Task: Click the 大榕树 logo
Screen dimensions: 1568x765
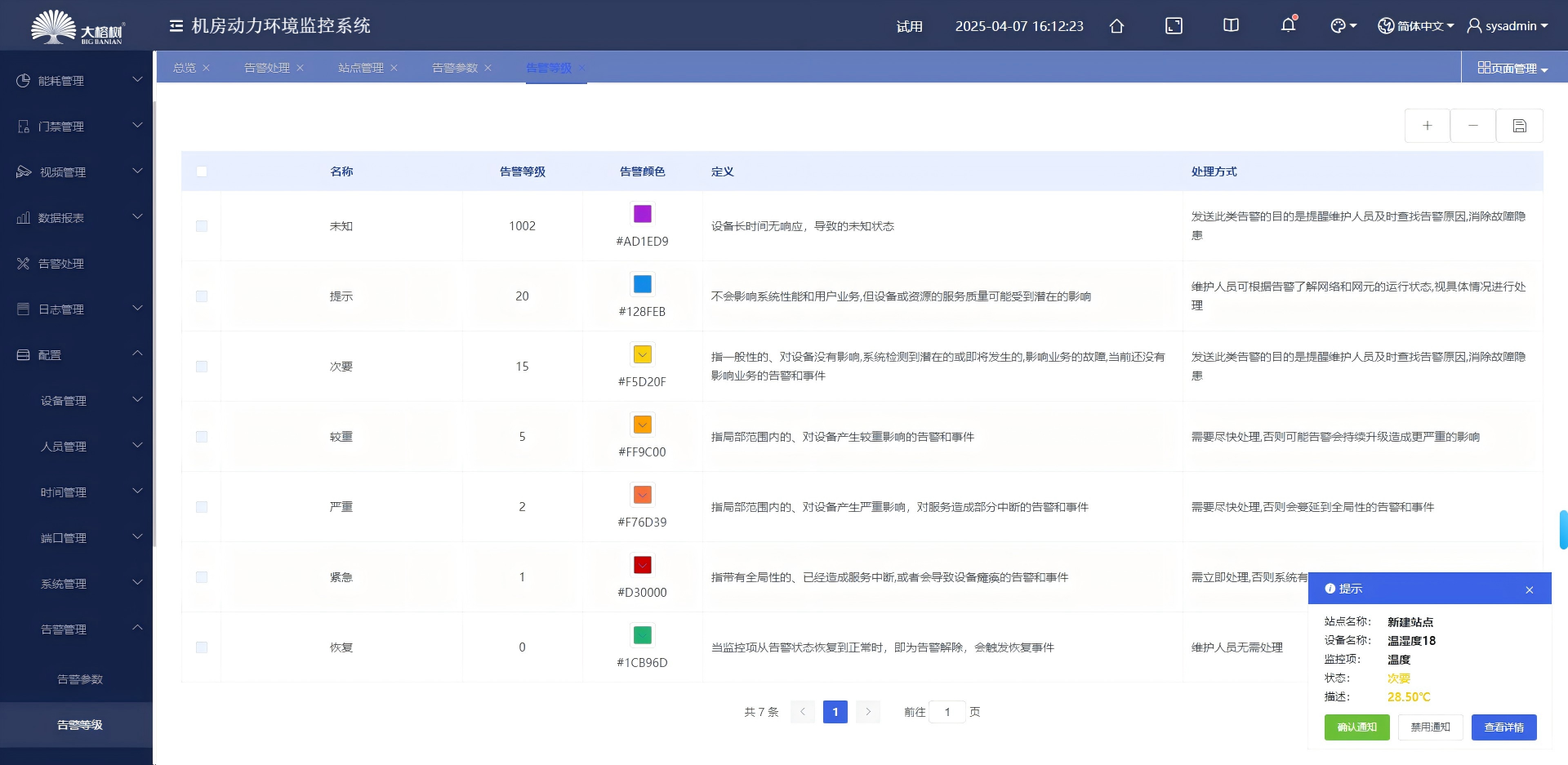Action: pyautogui.click(x=77, y=26)
